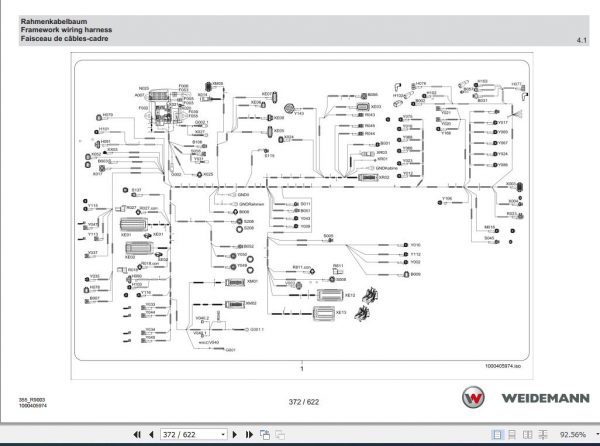Click the Framework wiring harness heading
600x446 pixels.
(66, 30)
